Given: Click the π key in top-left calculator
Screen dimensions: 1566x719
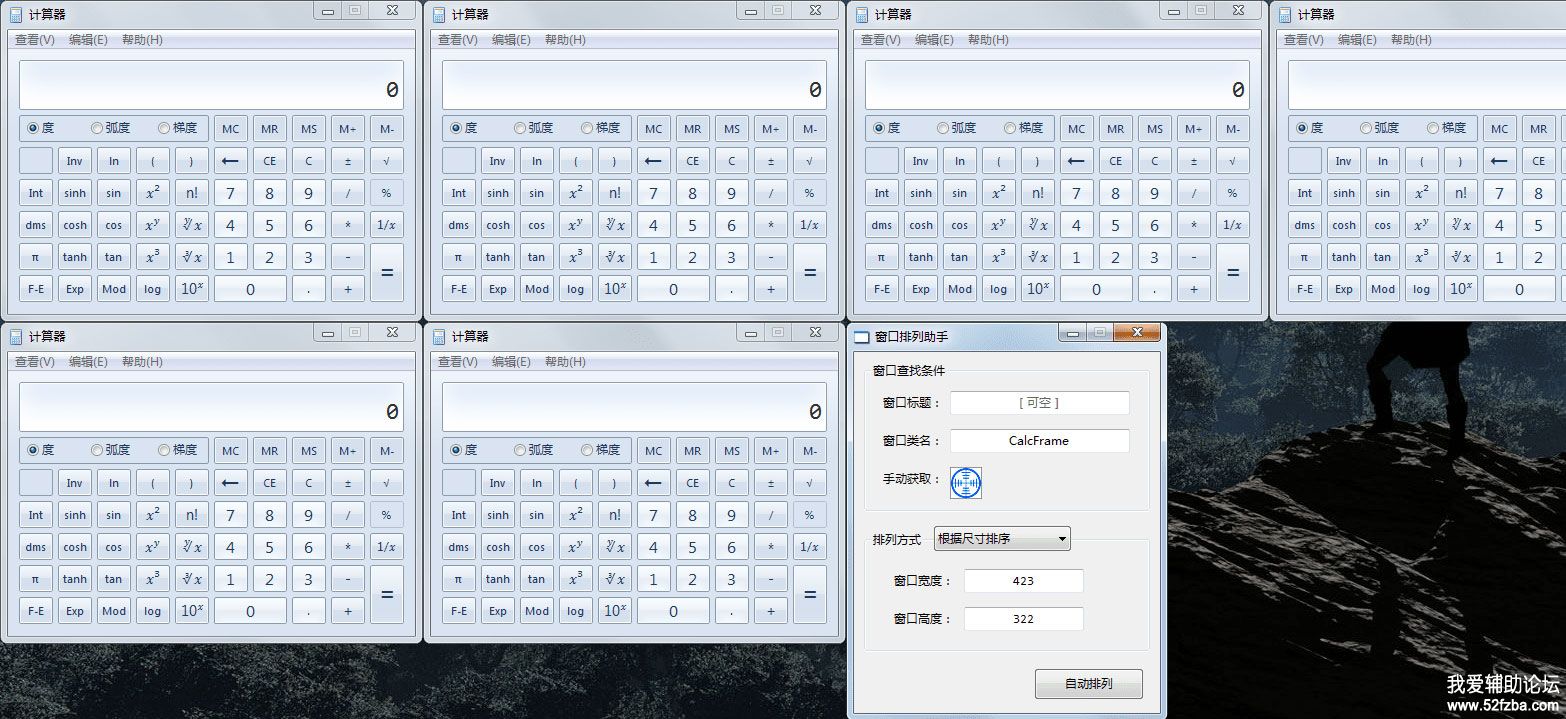Looking at the screenshot, I should coord(35,257).
